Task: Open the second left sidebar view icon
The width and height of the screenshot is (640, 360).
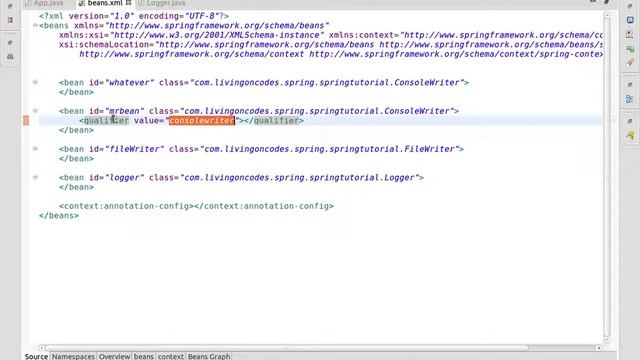Action: [10, 20]
